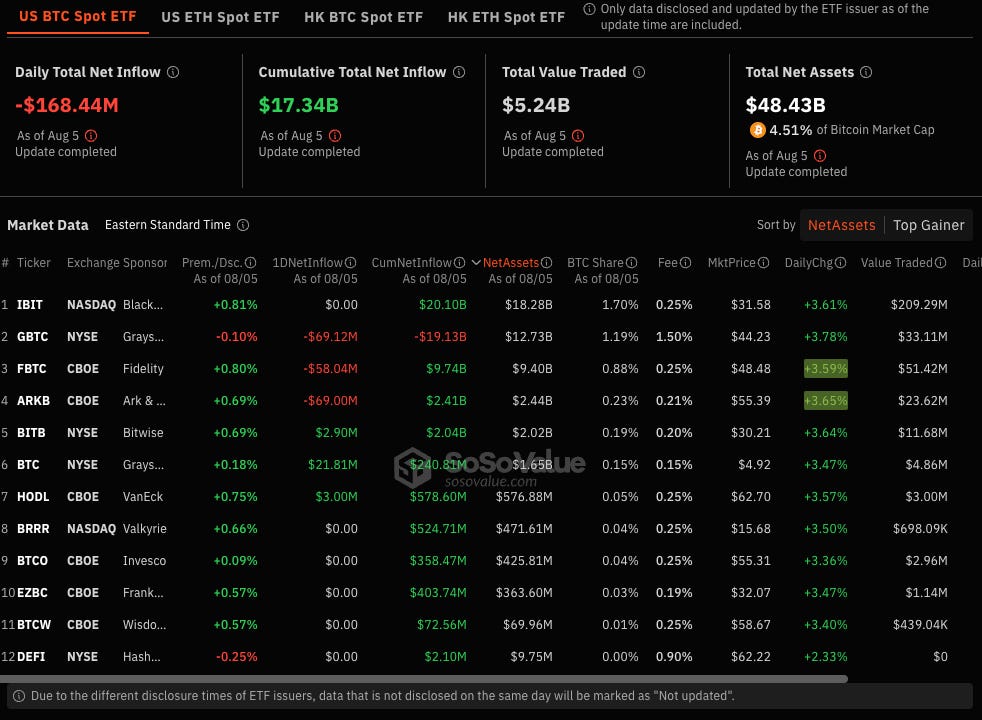This screenshot has height=720, width=982.
Task: Sort table by DailyChg column header
Action: point(809,262)
